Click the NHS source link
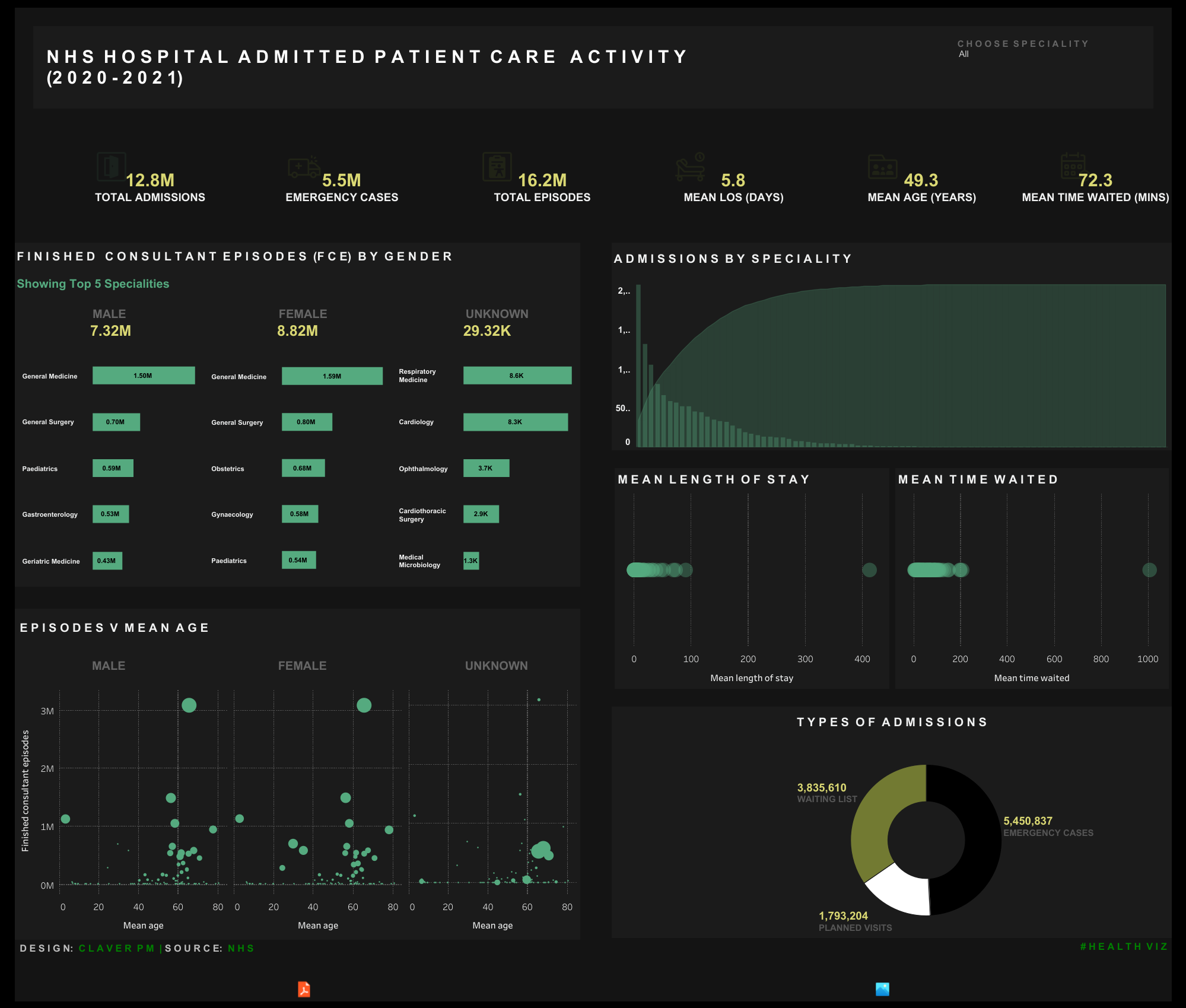Image resolution: width=1186 pixels, height=1008 pixels. (241, 948)
